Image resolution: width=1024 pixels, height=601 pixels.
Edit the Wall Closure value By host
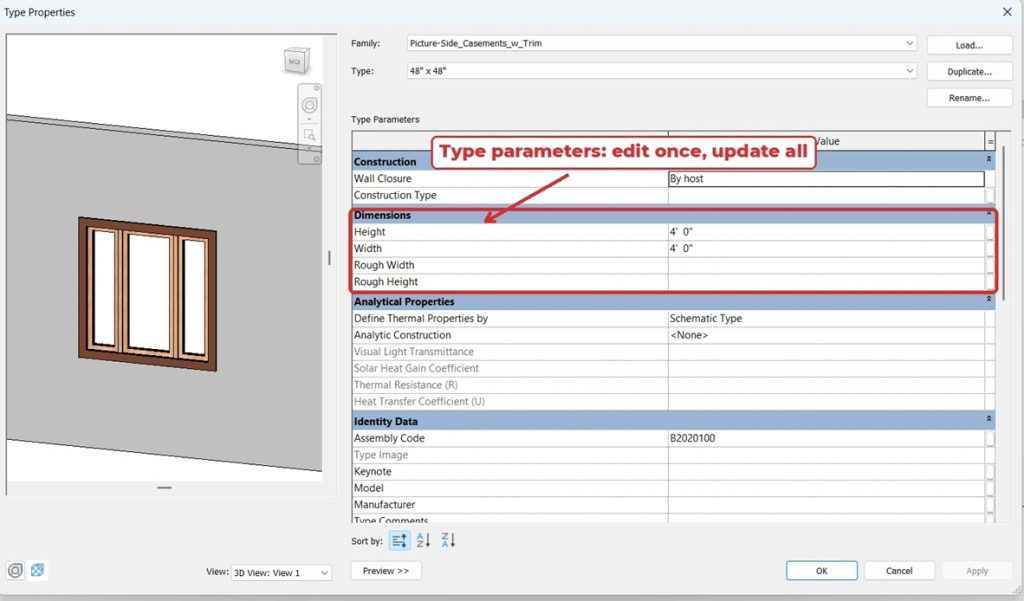[826, 178]
